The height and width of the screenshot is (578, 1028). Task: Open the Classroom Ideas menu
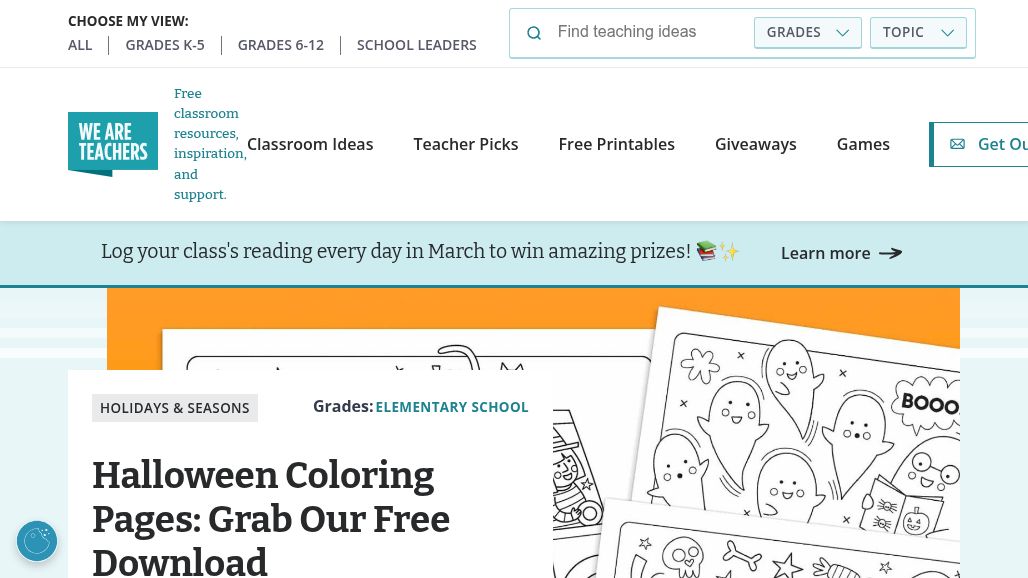point(310,144)
